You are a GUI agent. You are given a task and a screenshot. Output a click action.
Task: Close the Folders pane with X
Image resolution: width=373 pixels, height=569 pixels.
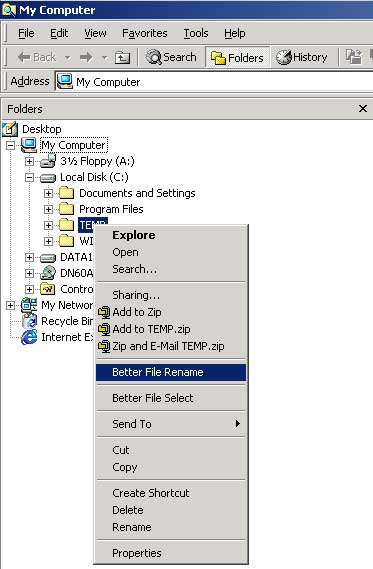tap(362, 109)
